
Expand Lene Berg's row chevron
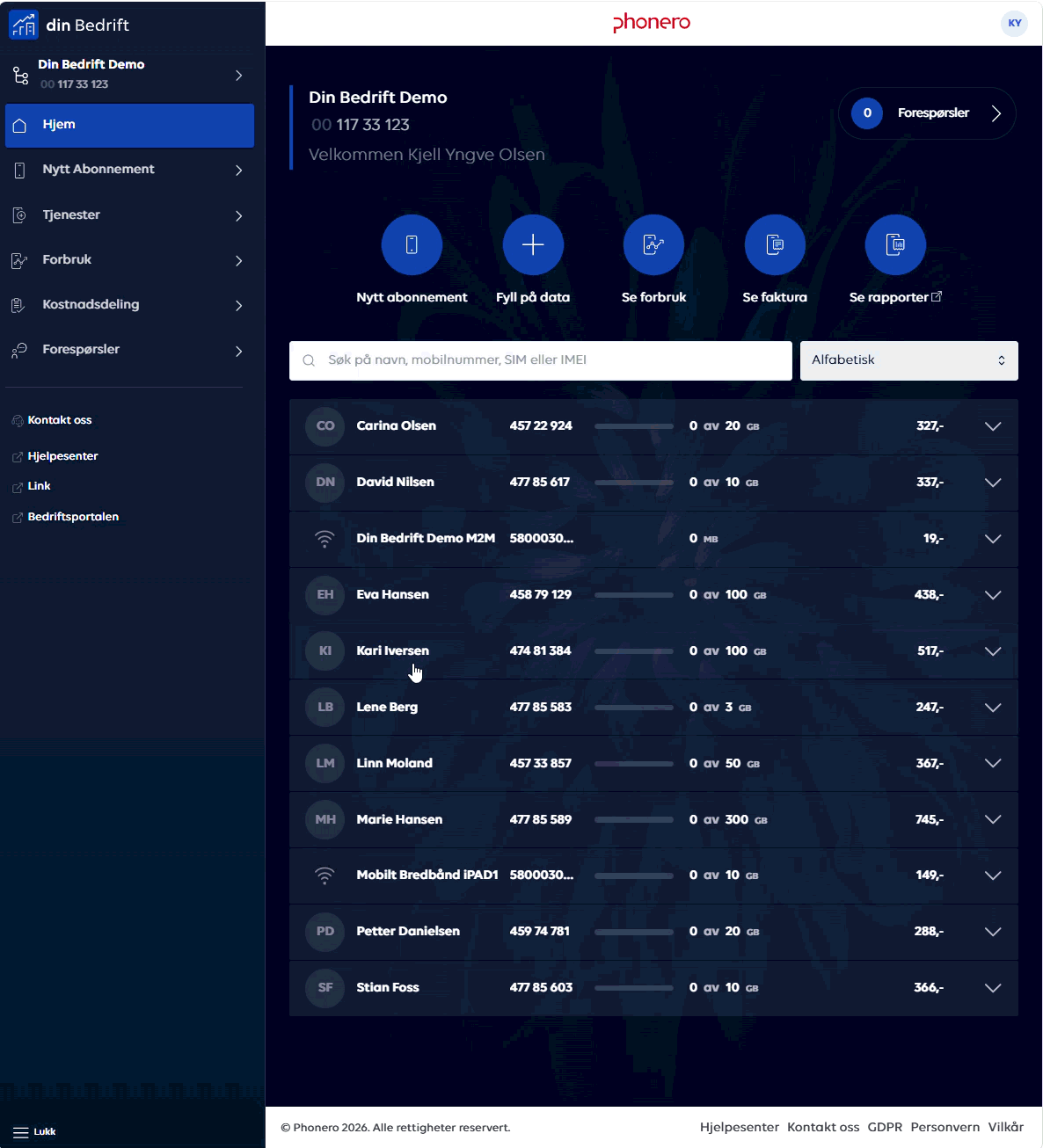click(993, 708)
